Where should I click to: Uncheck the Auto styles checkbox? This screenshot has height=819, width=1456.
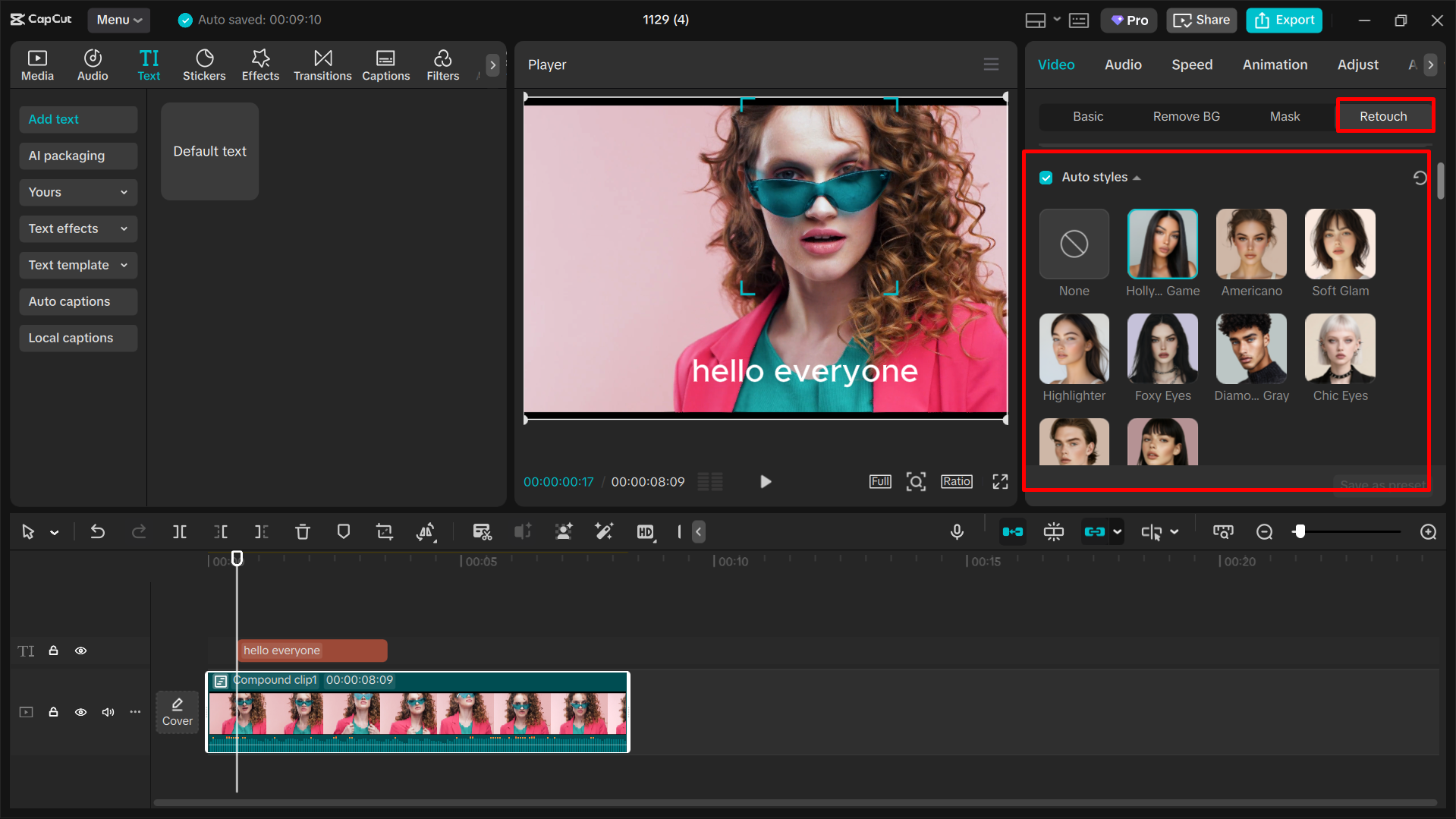pos(1046,177)
